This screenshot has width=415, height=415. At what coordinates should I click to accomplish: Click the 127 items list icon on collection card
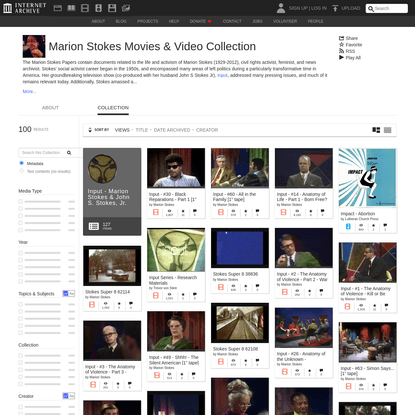(94, 226)
